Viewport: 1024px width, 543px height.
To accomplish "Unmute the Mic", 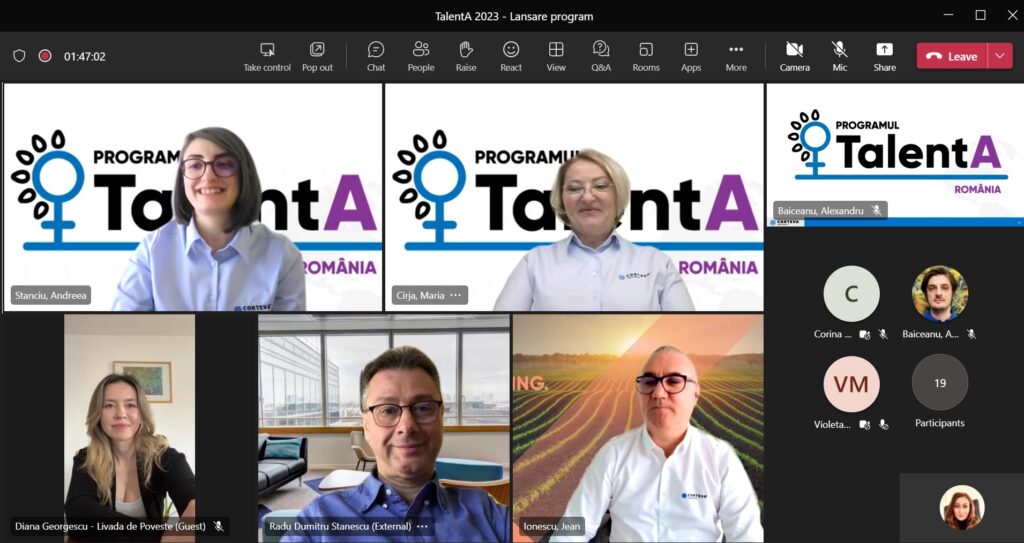I will pyautogui.click(x=839, y=57).
